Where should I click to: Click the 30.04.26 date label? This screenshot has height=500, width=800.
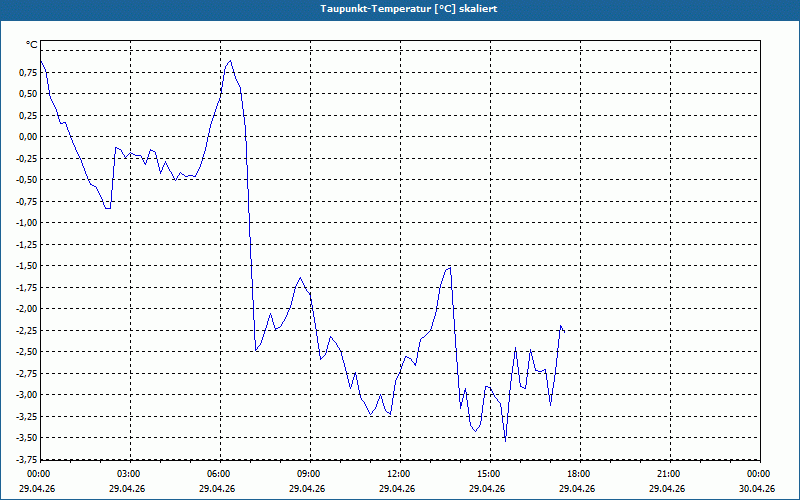757,488
